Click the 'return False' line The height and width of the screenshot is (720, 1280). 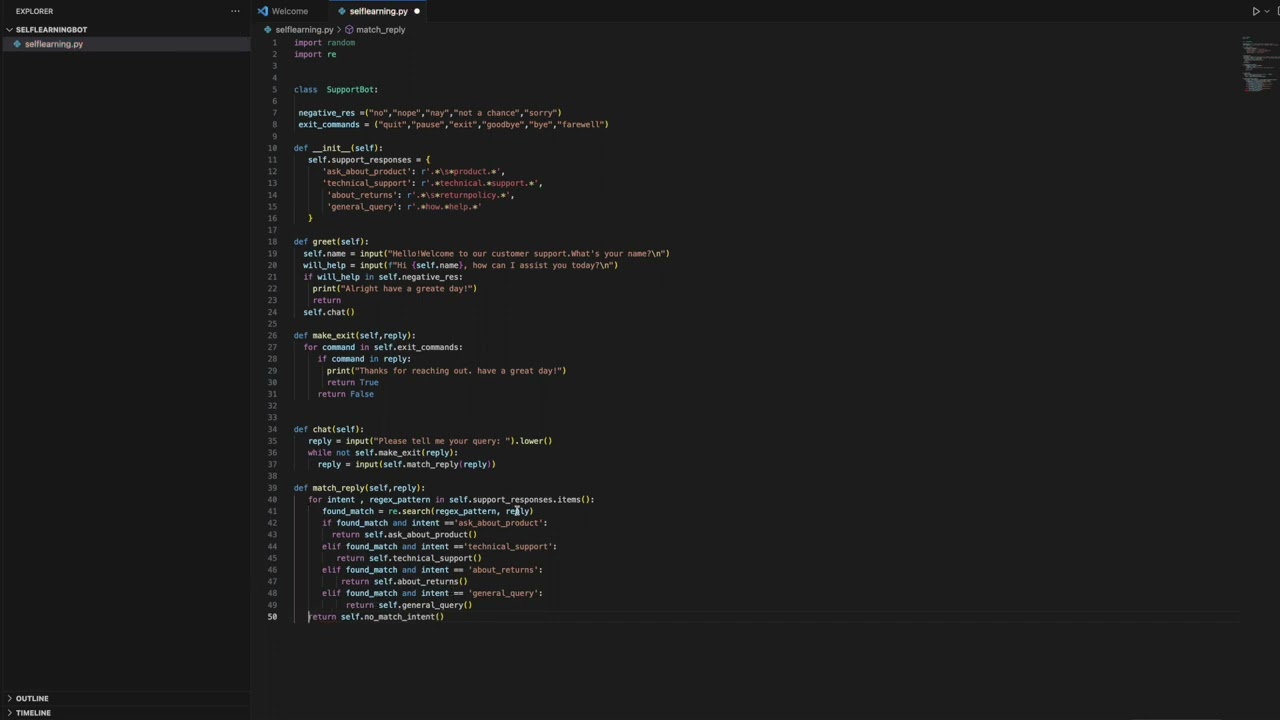click(x=345, y=394)
